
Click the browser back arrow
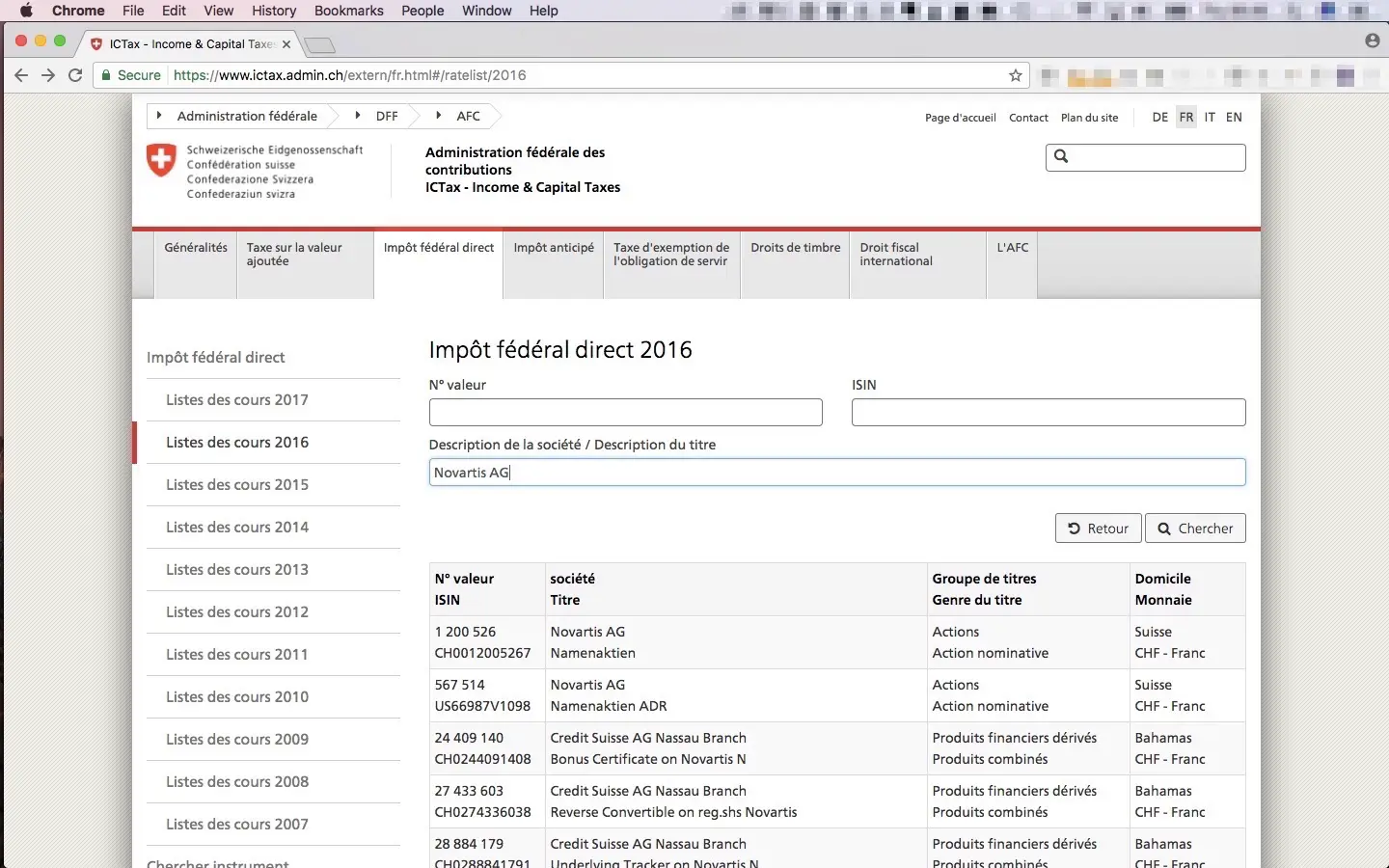[21, 75]
